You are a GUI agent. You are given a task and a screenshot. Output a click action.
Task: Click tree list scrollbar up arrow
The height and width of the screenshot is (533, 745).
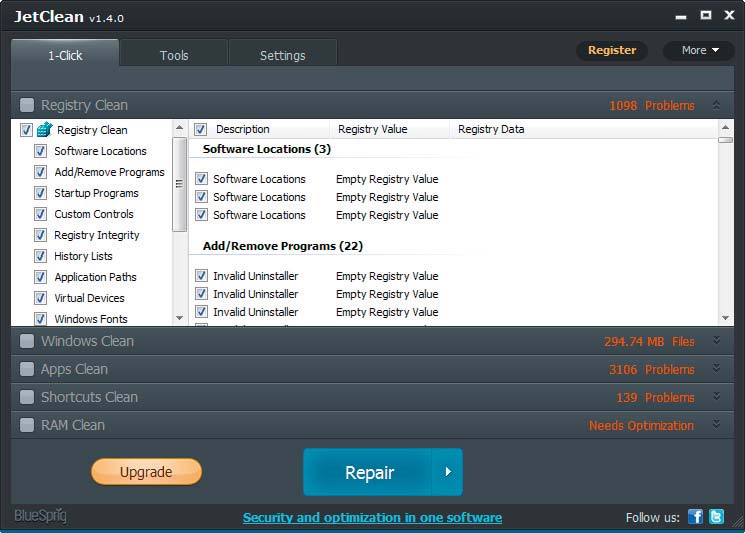[179, 127]
